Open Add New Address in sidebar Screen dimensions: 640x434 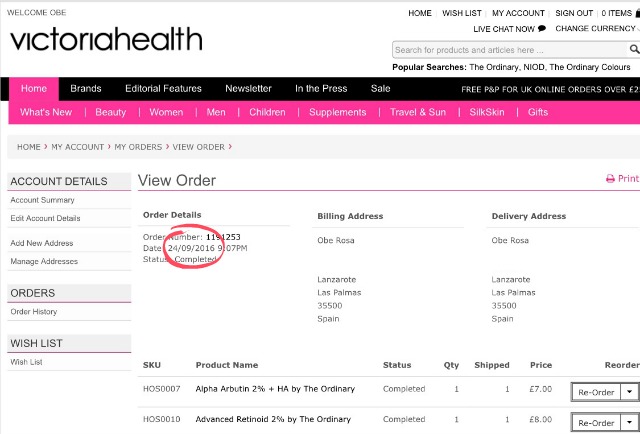(42, 243)
